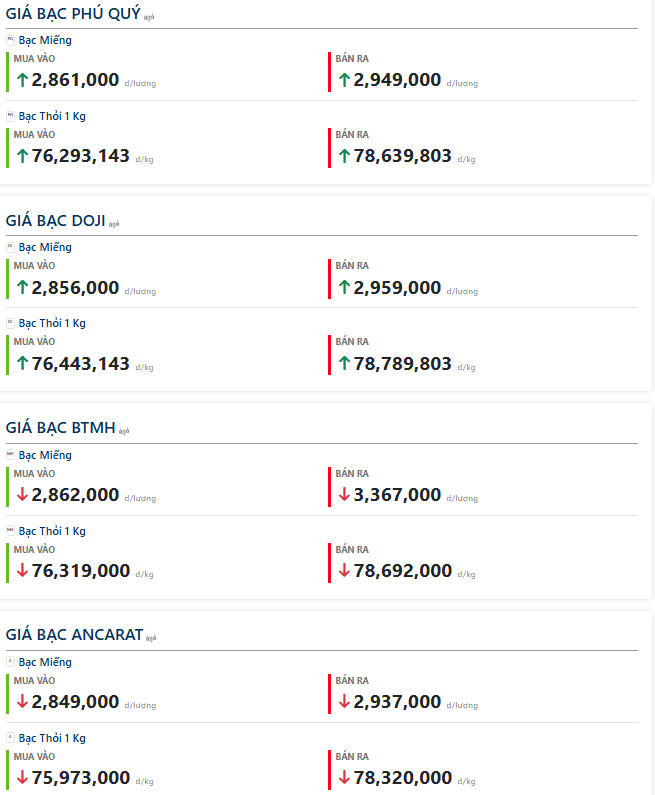655x795 pixels.
Task: Click the buy price 75,973,000
Action: pos(81,777)
